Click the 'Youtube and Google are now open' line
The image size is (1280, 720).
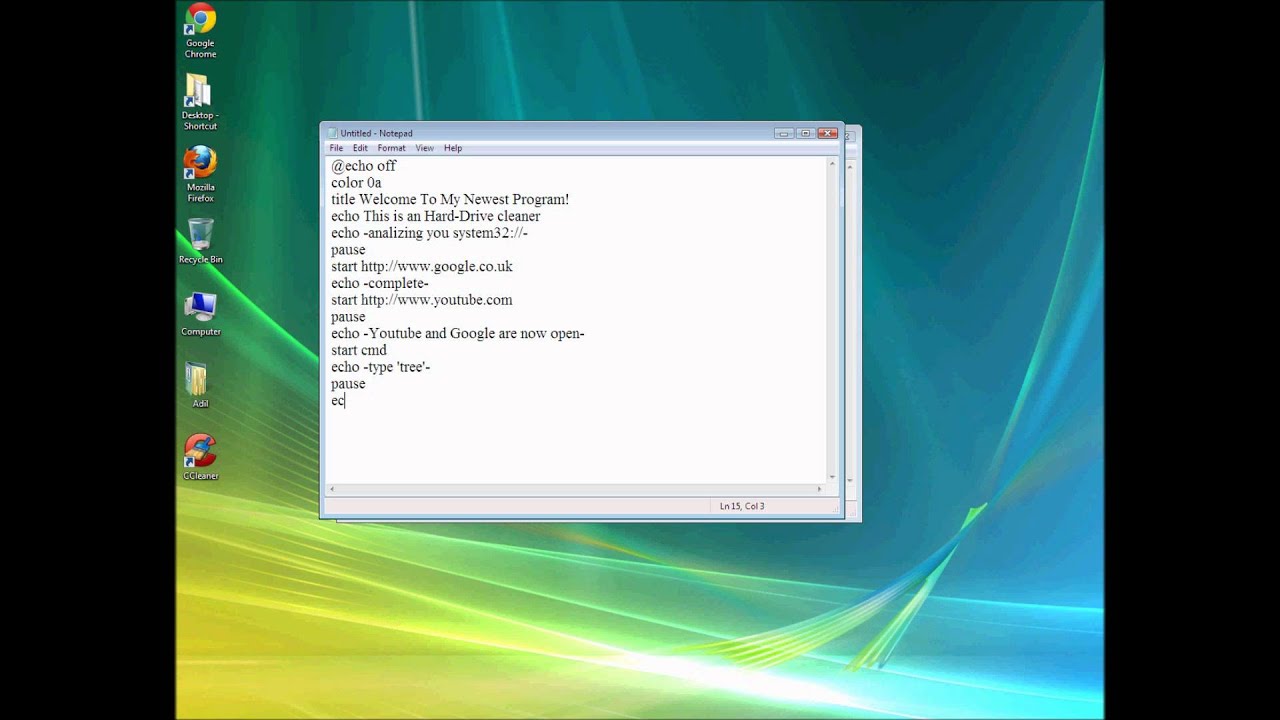458,334
